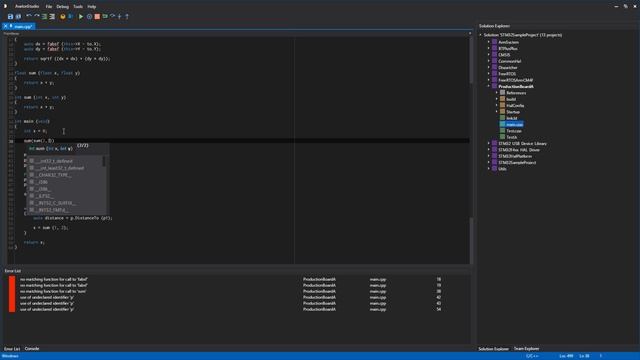Screen dimensions: 640x360
Task: Expand the CMSIS project node
Action: point(489,55)
